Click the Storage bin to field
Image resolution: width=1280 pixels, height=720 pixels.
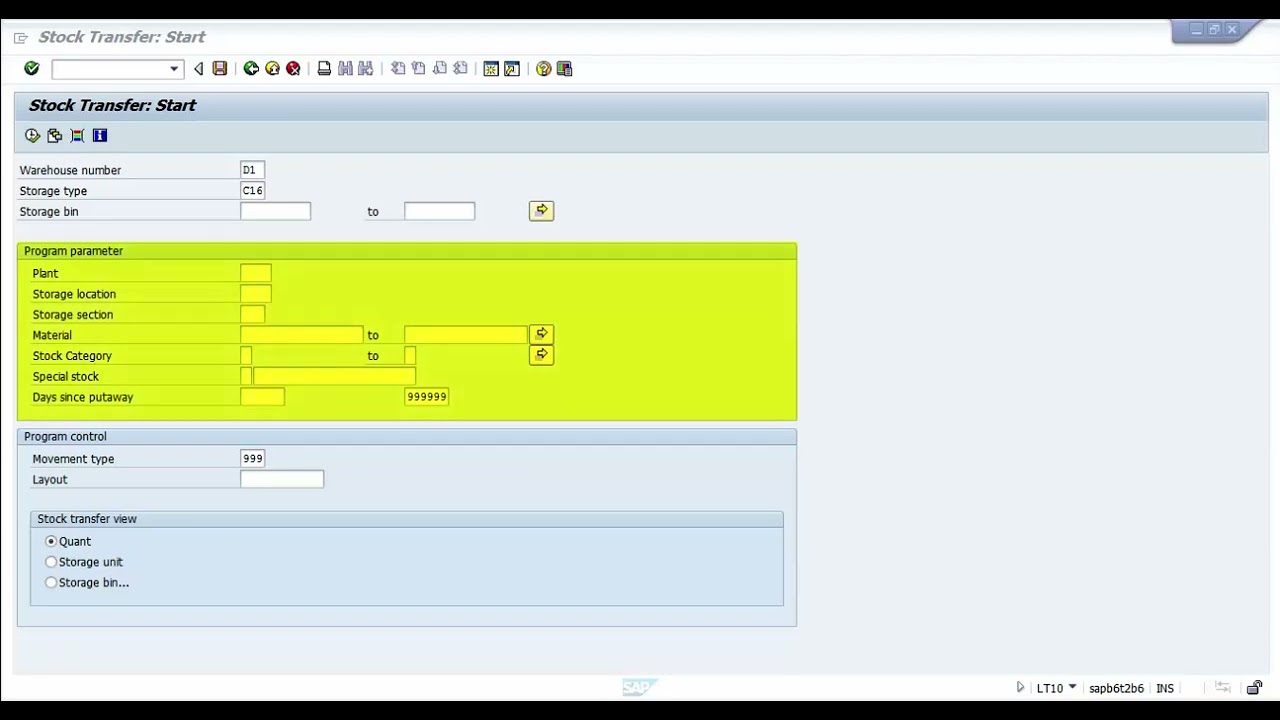pos(439,211)
